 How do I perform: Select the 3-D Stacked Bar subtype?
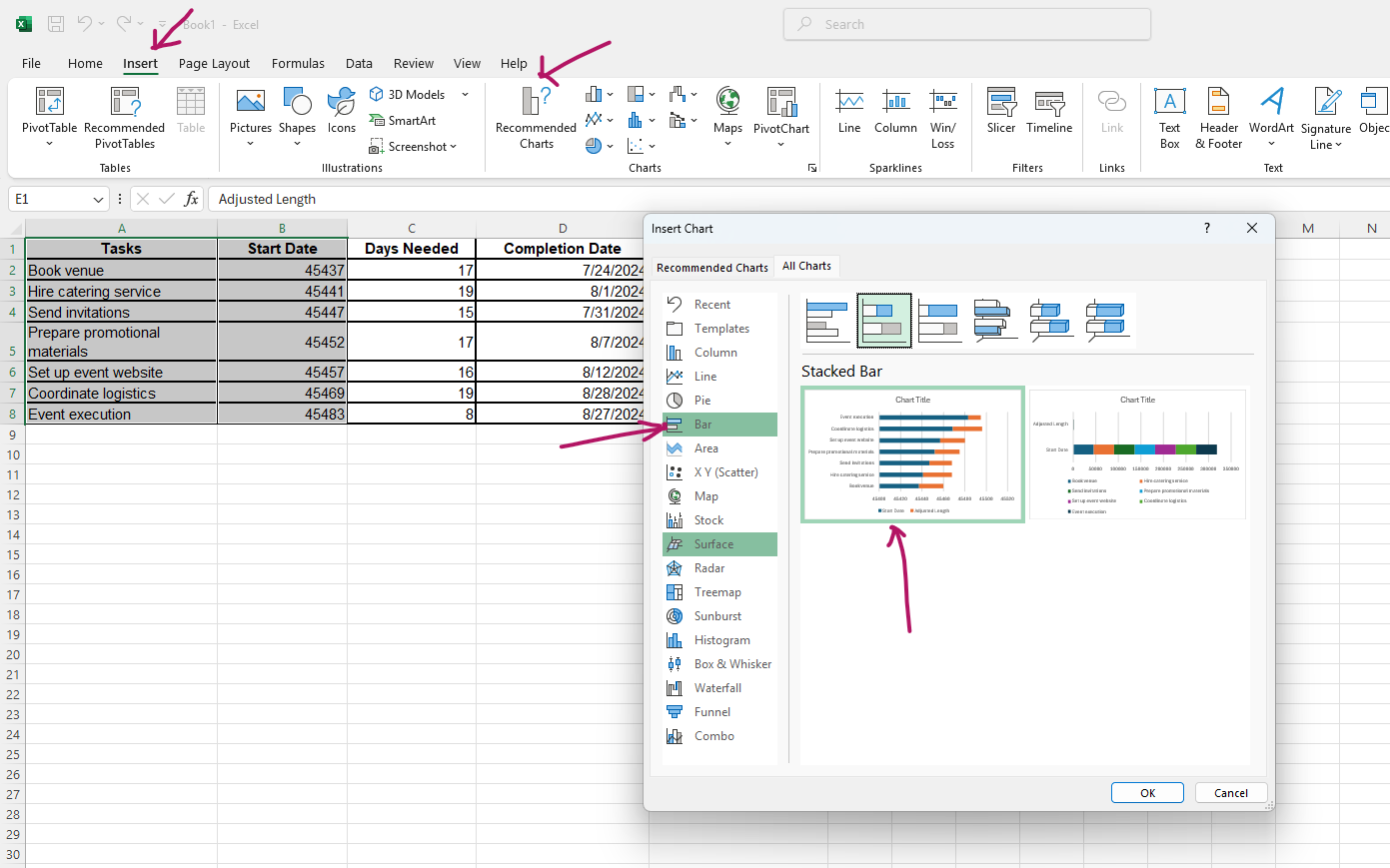tap(1051, 320)
